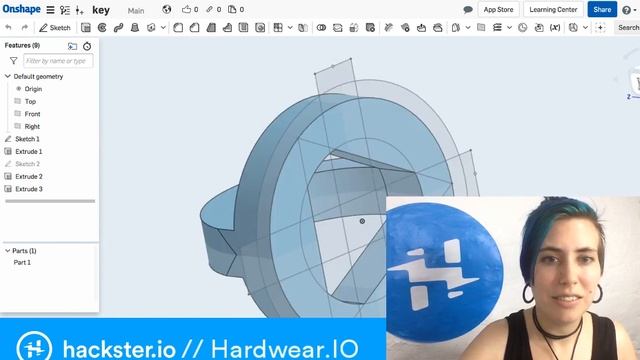Select the Rib tool icon

coord(227,28)
